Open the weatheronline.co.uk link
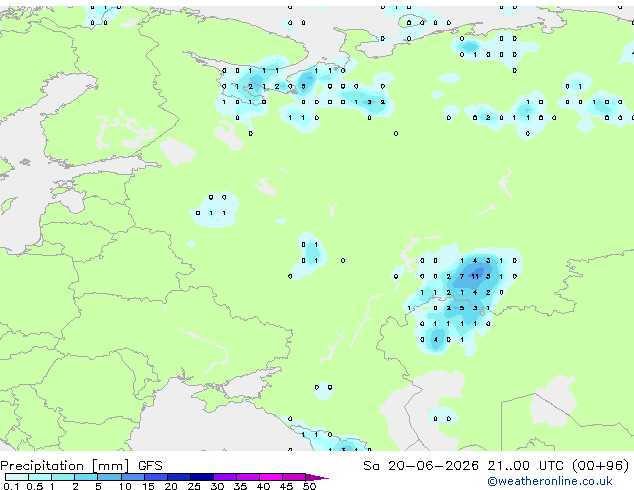 [550, 481]
